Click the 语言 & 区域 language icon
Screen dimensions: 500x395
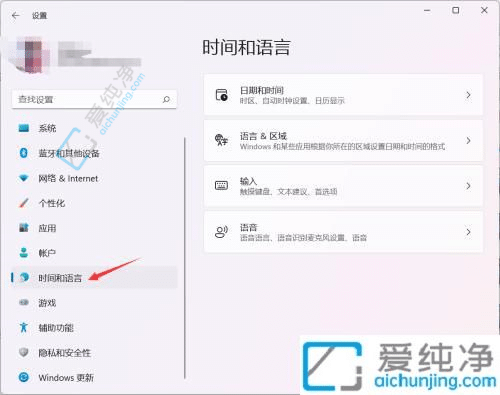coord(222,140)
